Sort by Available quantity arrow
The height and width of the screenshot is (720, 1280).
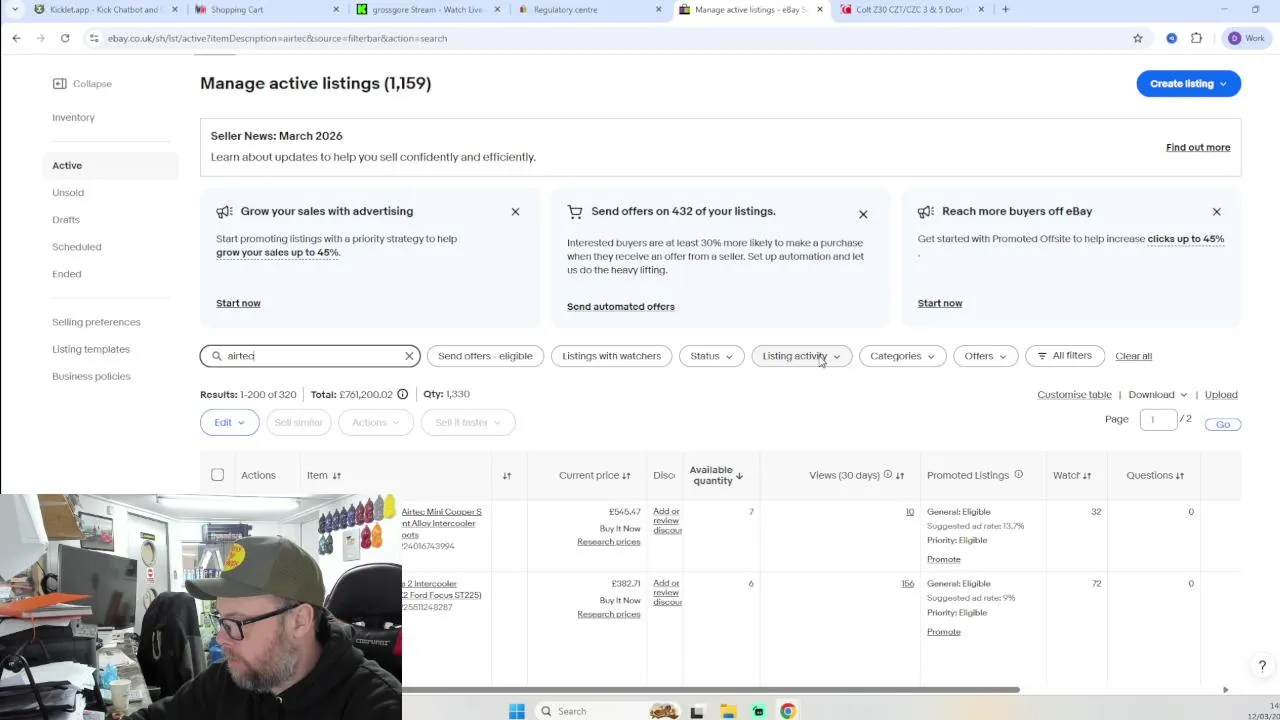tap(739, 476)
